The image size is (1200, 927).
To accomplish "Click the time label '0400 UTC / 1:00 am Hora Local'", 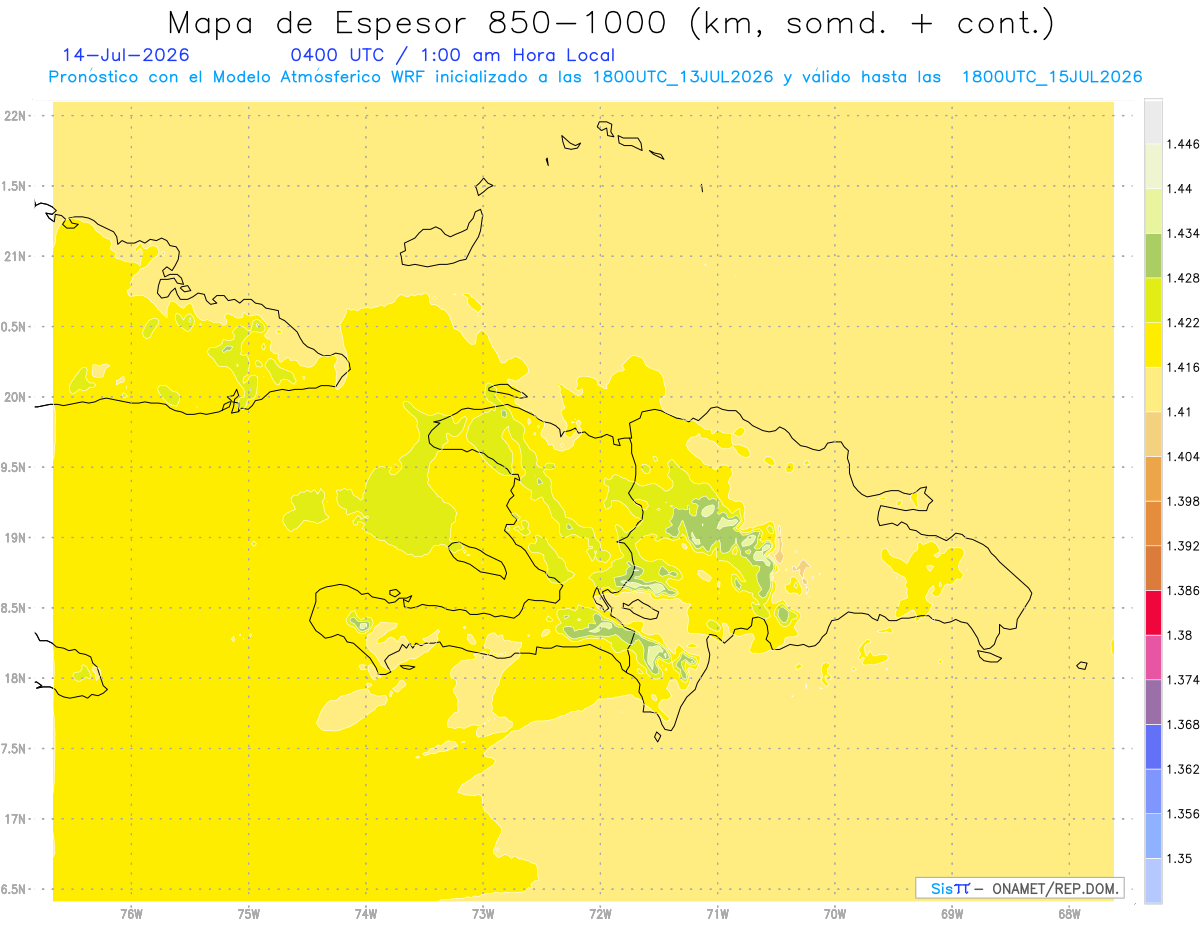I will [x=452, y=55].
